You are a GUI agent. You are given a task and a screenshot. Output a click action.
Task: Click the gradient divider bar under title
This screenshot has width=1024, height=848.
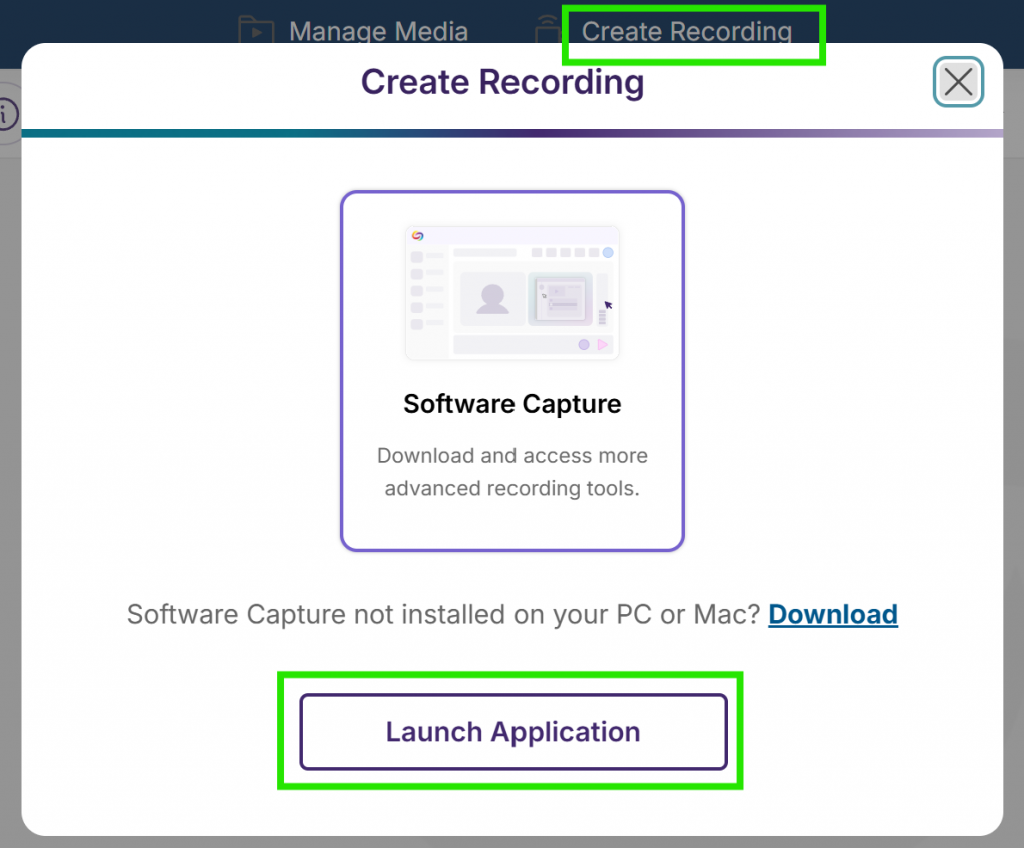tap(512, 133)
